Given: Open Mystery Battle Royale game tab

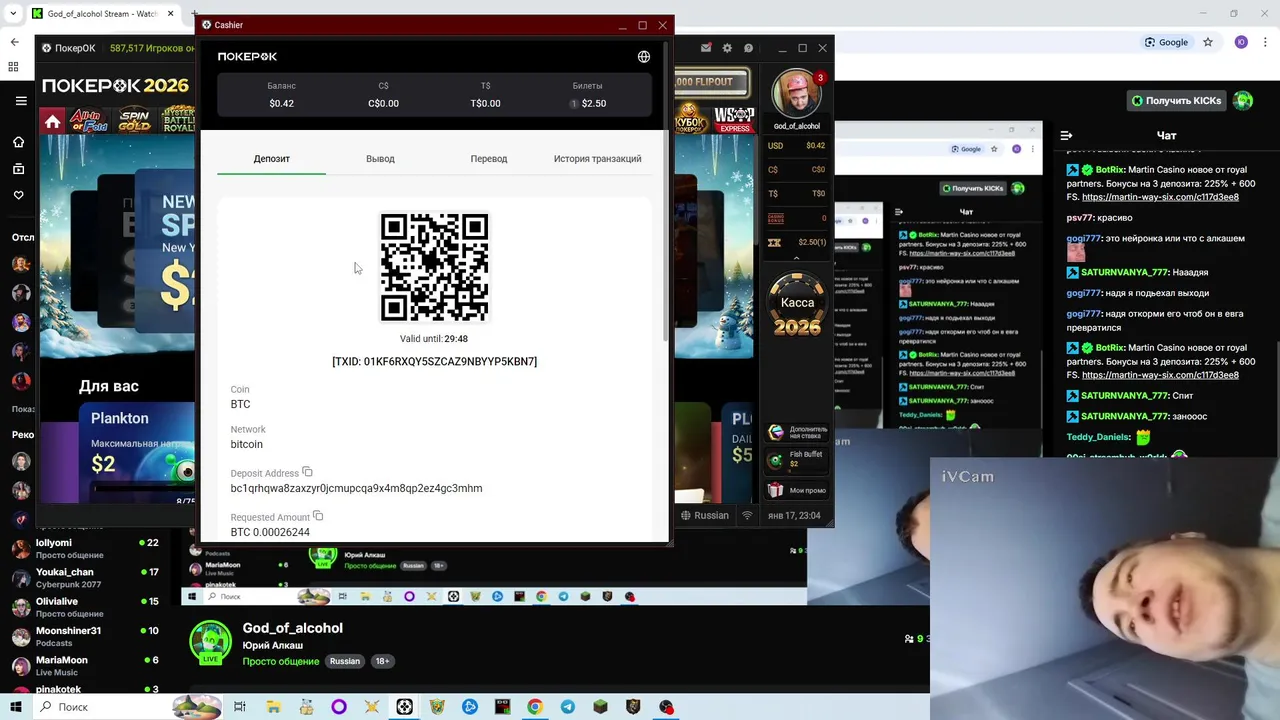Looking at the screenshot, I should click(178, 122).
